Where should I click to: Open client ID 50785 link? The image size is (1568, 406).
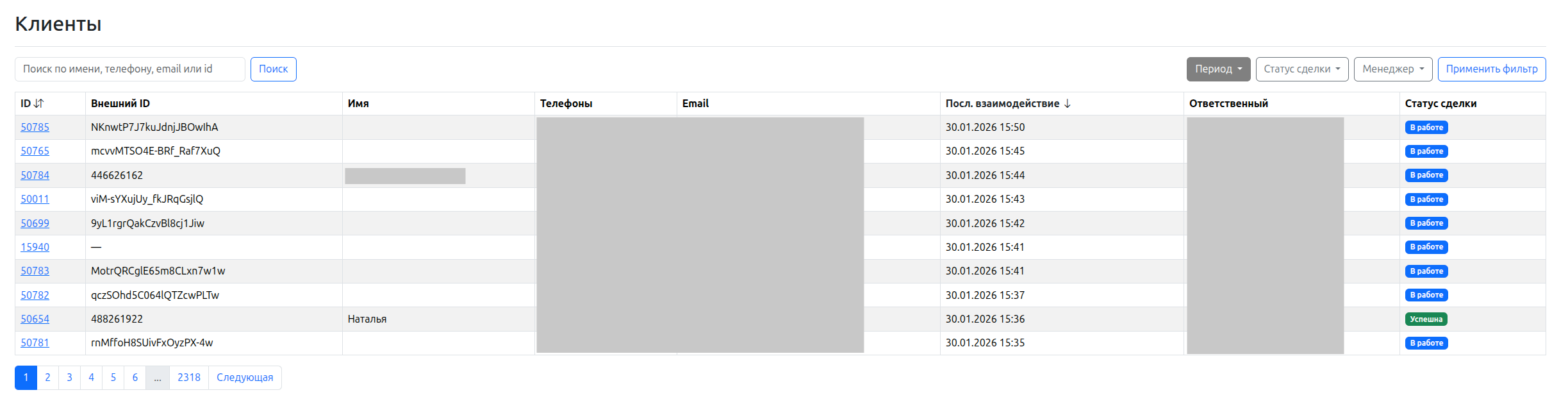point(35,127)
